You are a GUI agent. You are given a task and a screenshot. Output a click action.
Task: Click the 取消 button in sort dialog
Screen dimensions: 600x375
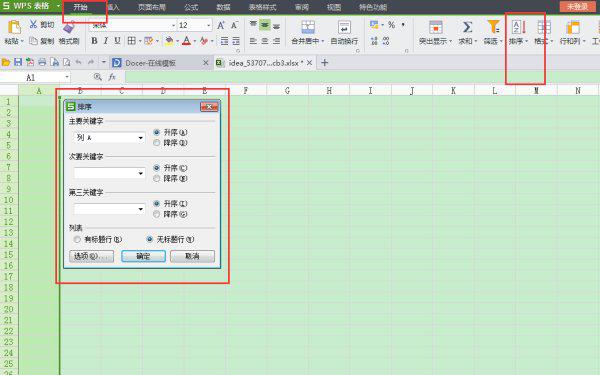[x=192, y=256]
